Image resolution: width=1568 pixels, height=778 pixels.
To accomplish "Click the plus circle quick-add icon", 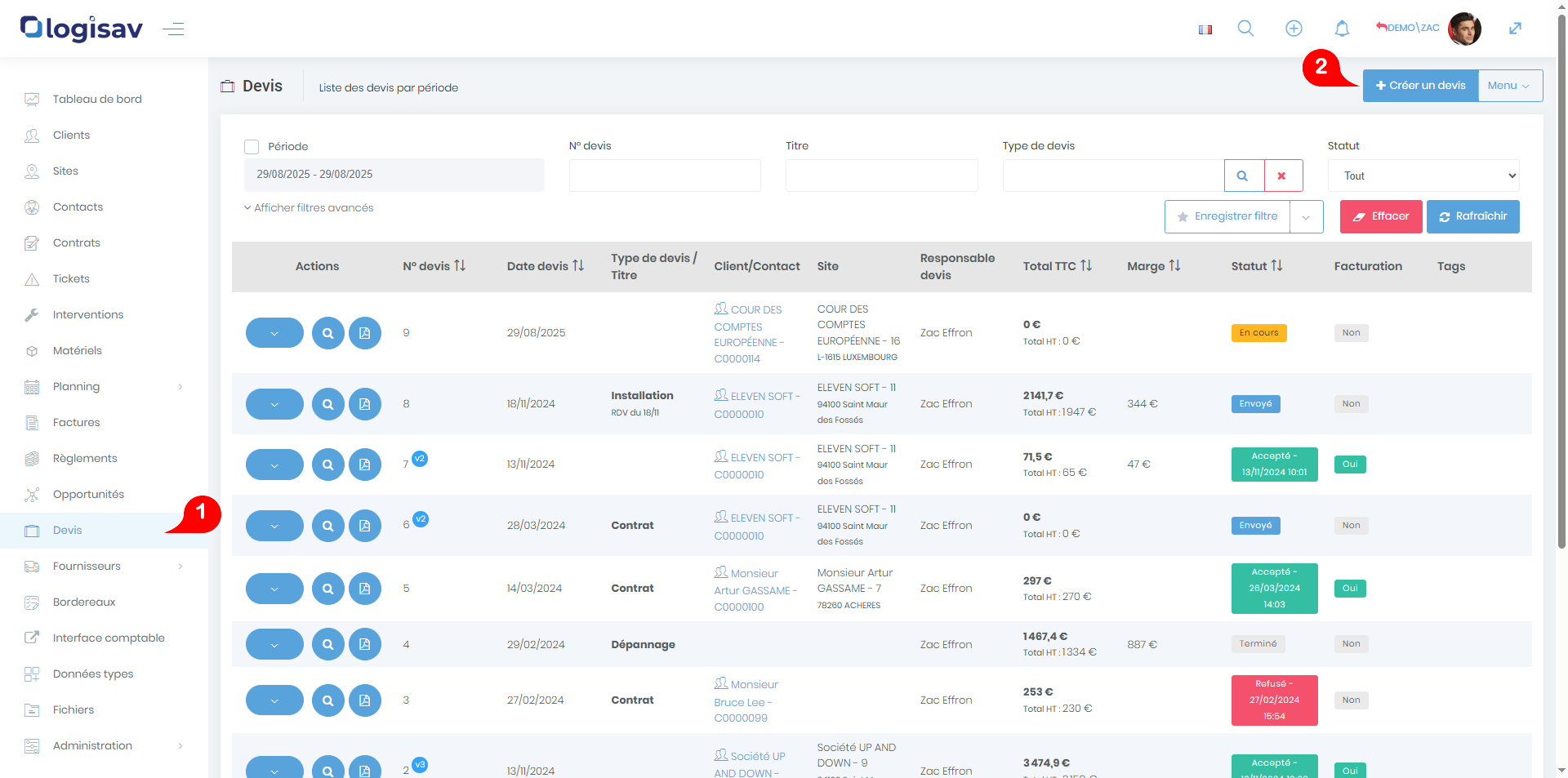I will pyautogui.click(x=1294, y=29).
